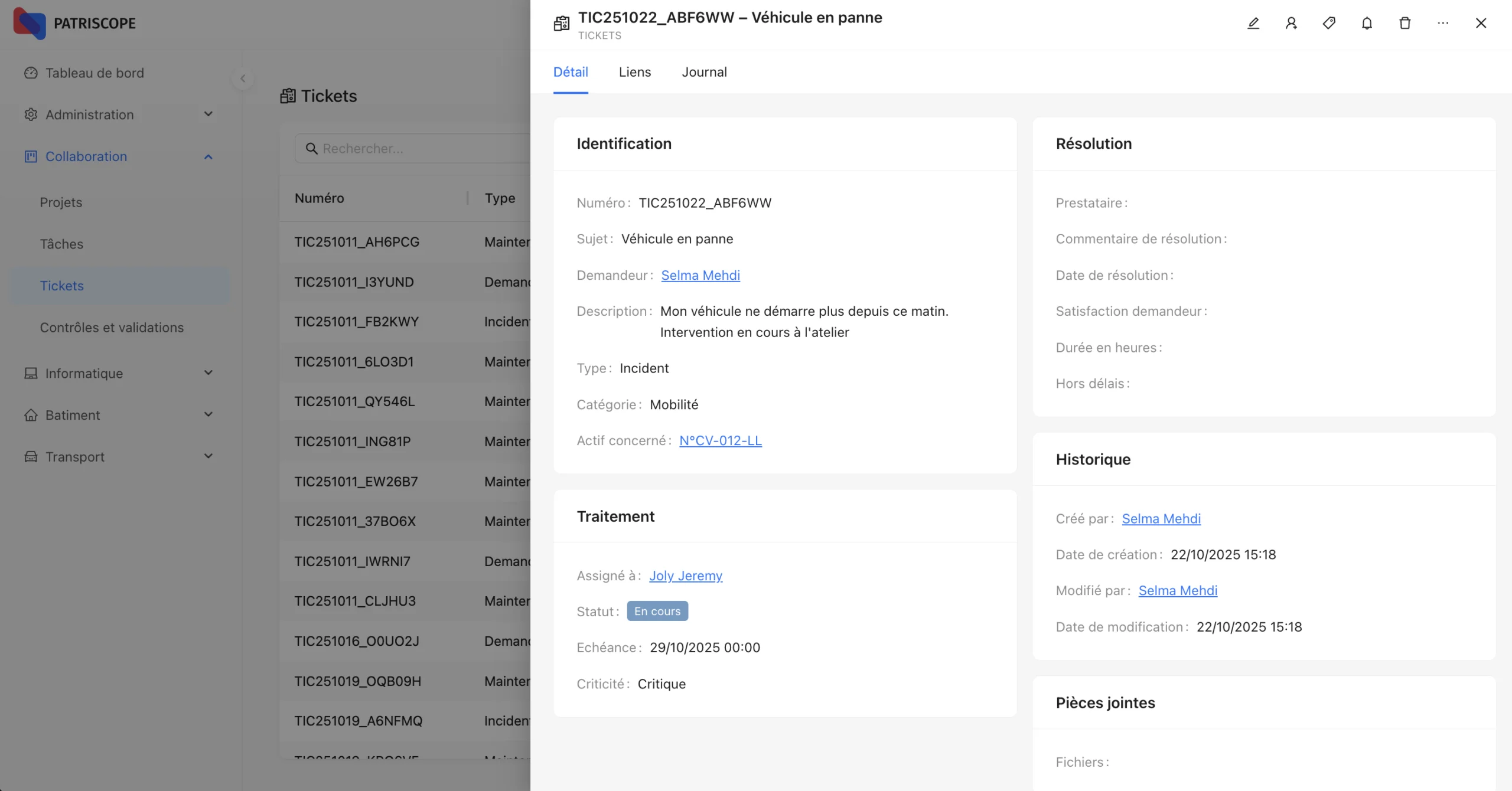Switch to the Journal tab

(x=704, y=71)
